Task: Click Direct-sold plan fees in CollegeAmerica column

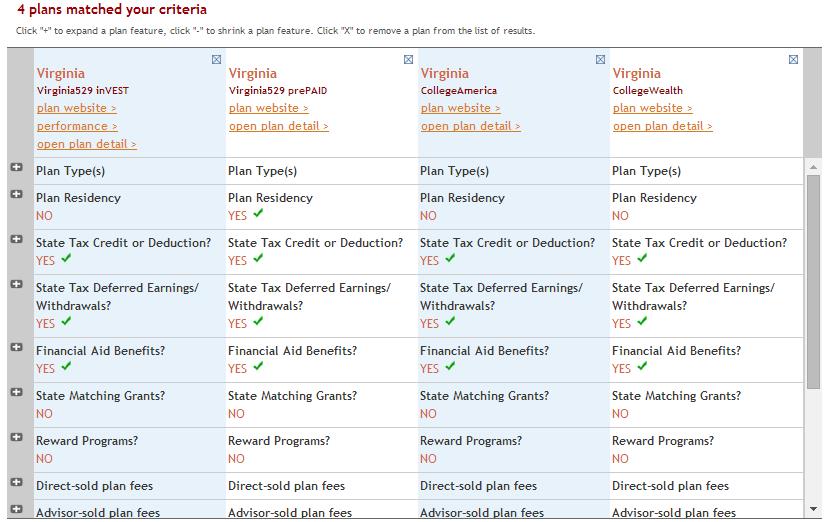Action: click(478, 486)
